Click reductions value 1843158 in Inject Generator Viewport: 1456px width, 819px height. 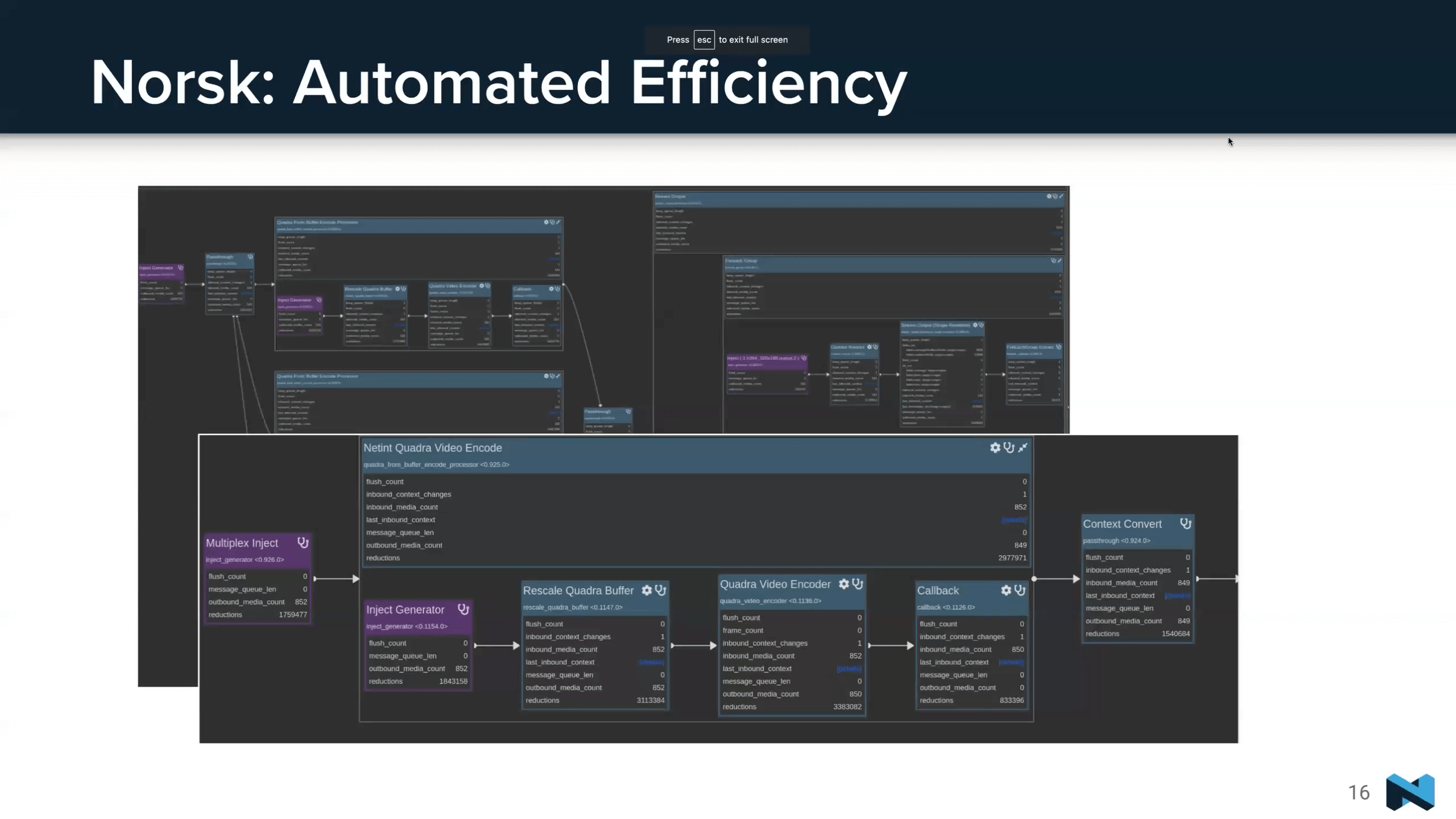click(453, 681)
